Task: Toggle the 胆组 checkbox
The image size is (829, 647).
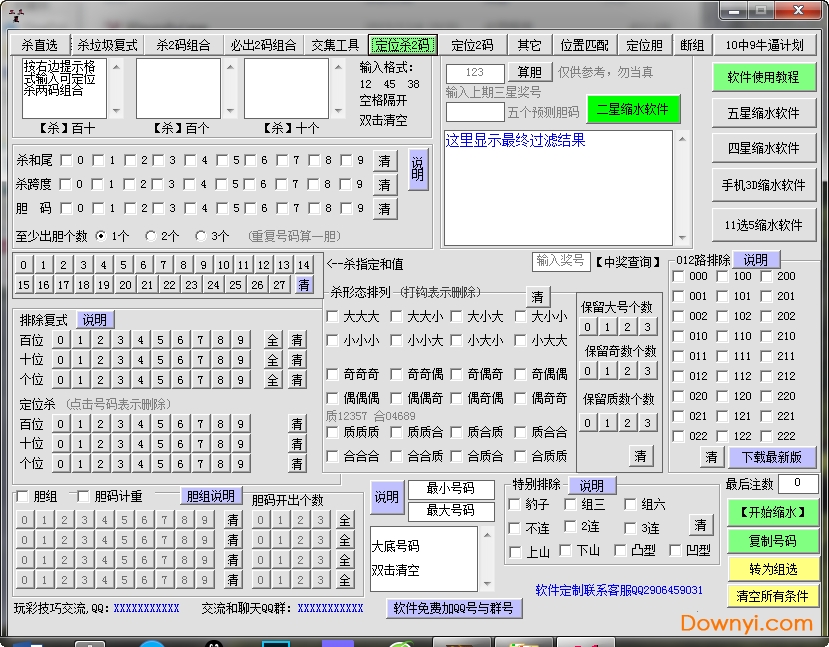Action: click(23, 496)
